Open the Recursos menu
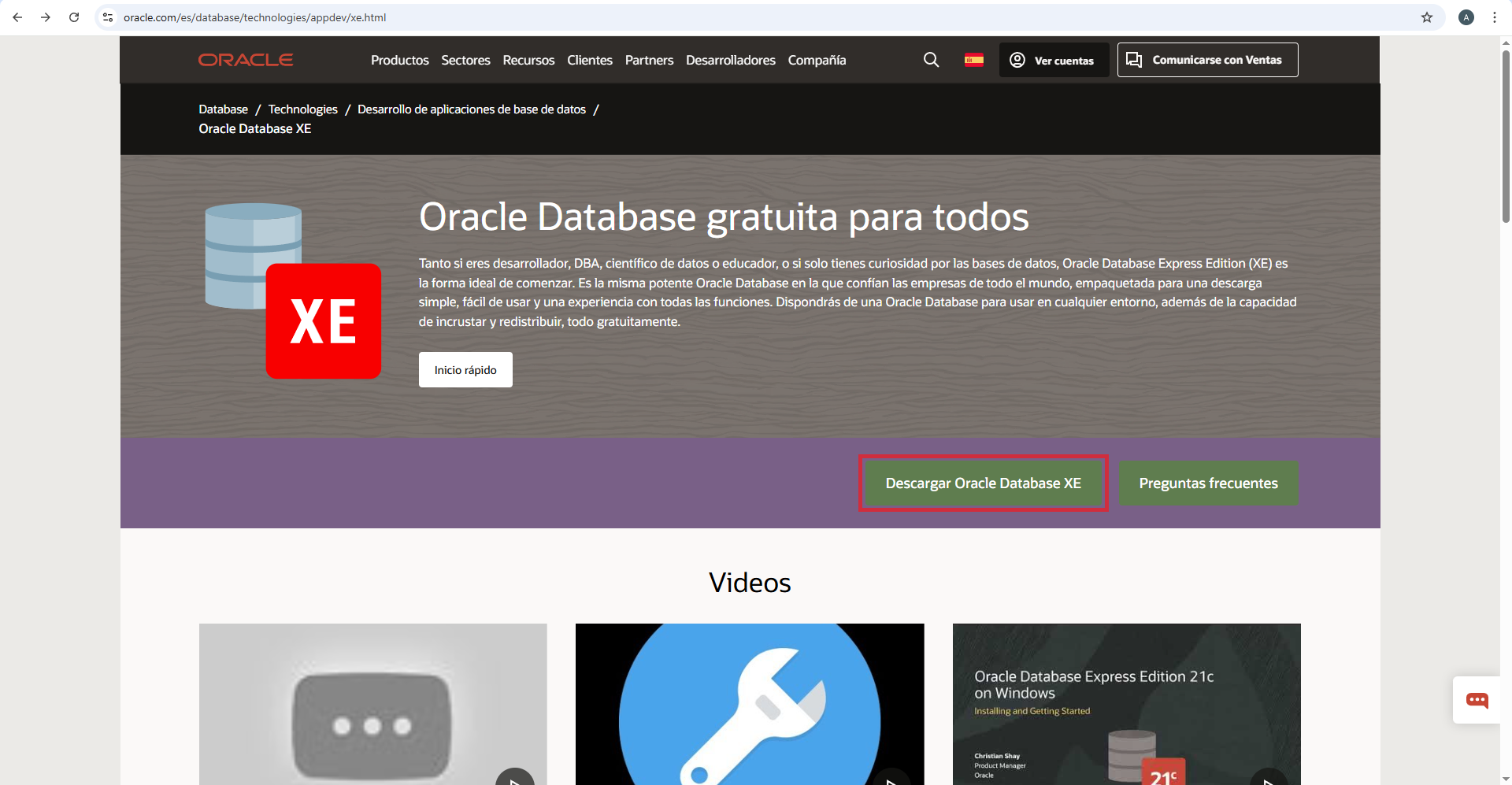Viewport: 1512px width, 785px height. [528, 60]
